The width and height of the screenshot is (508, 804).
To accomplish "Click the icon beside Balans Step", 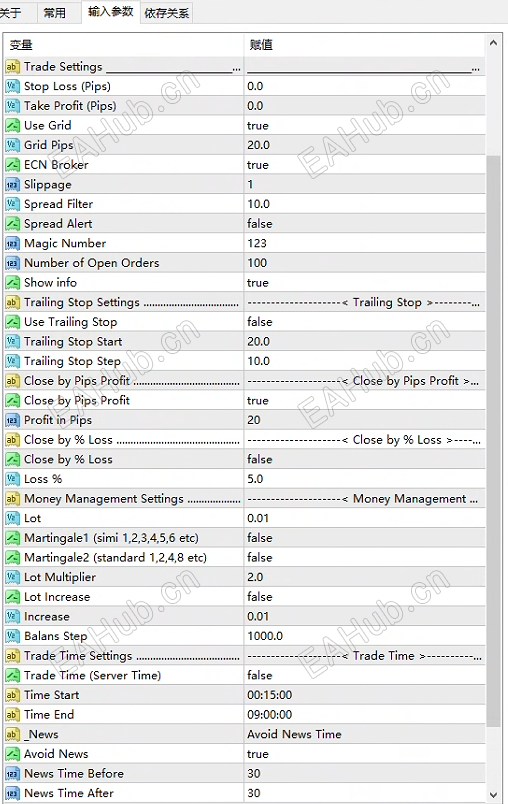I will click(x=12, y=636).
